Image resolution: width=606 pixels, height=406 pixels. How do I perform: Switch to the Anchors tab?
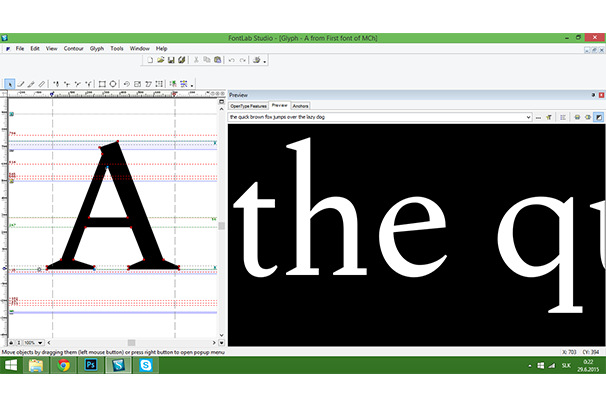tap(300, 105)
